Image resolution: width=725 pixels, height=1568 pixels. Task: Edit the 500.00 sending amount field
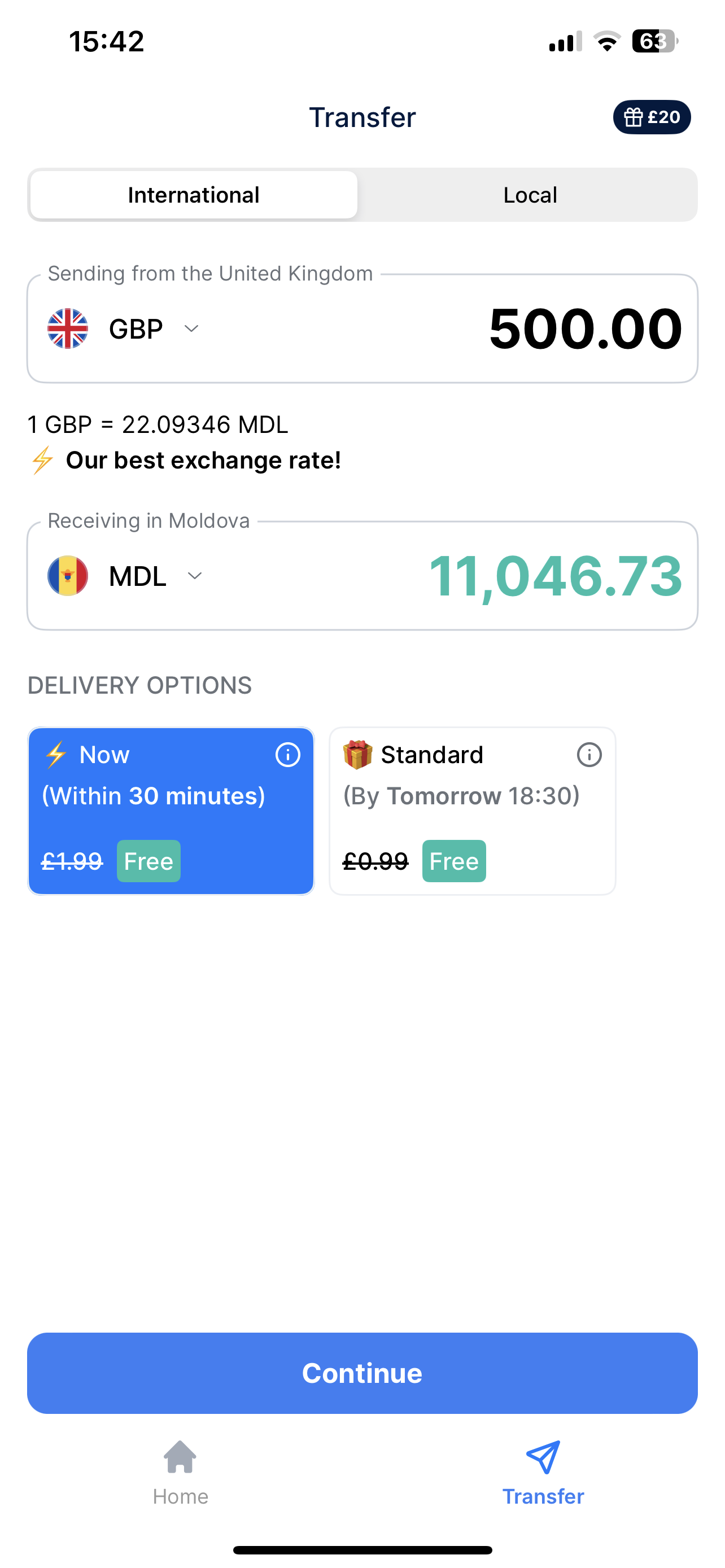click(585, 329)
